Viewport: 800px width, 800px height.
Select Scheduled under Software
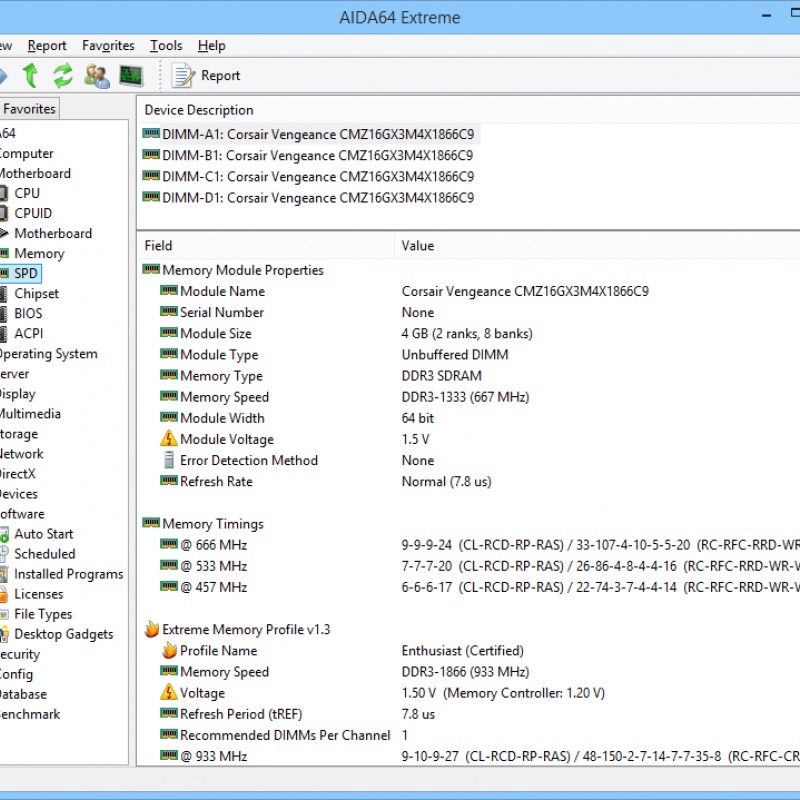coord(45,554)
